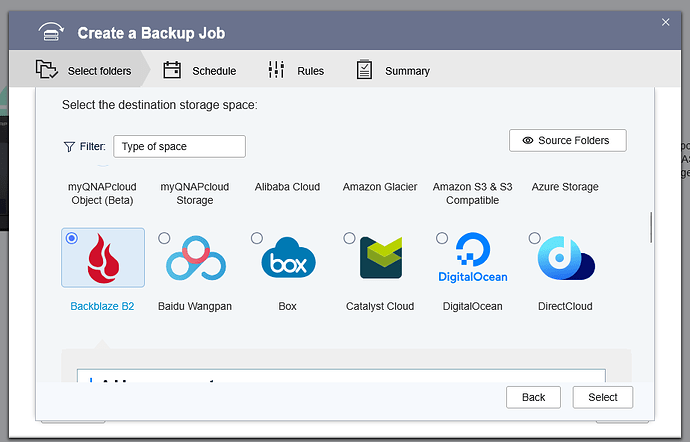Viewport: 690px width, 442px height.
Task: Select the Baidu Wangpan radio button
Action: click(x=164, y=238)
